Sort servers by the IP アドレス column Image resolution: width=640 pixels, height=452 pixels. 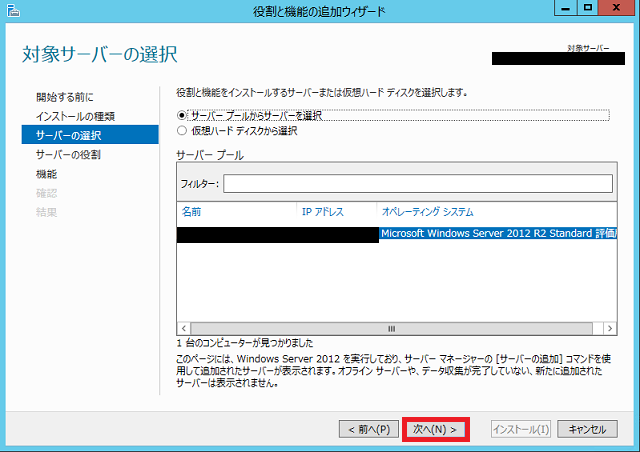pyautogui.click(x=323, y=212)
